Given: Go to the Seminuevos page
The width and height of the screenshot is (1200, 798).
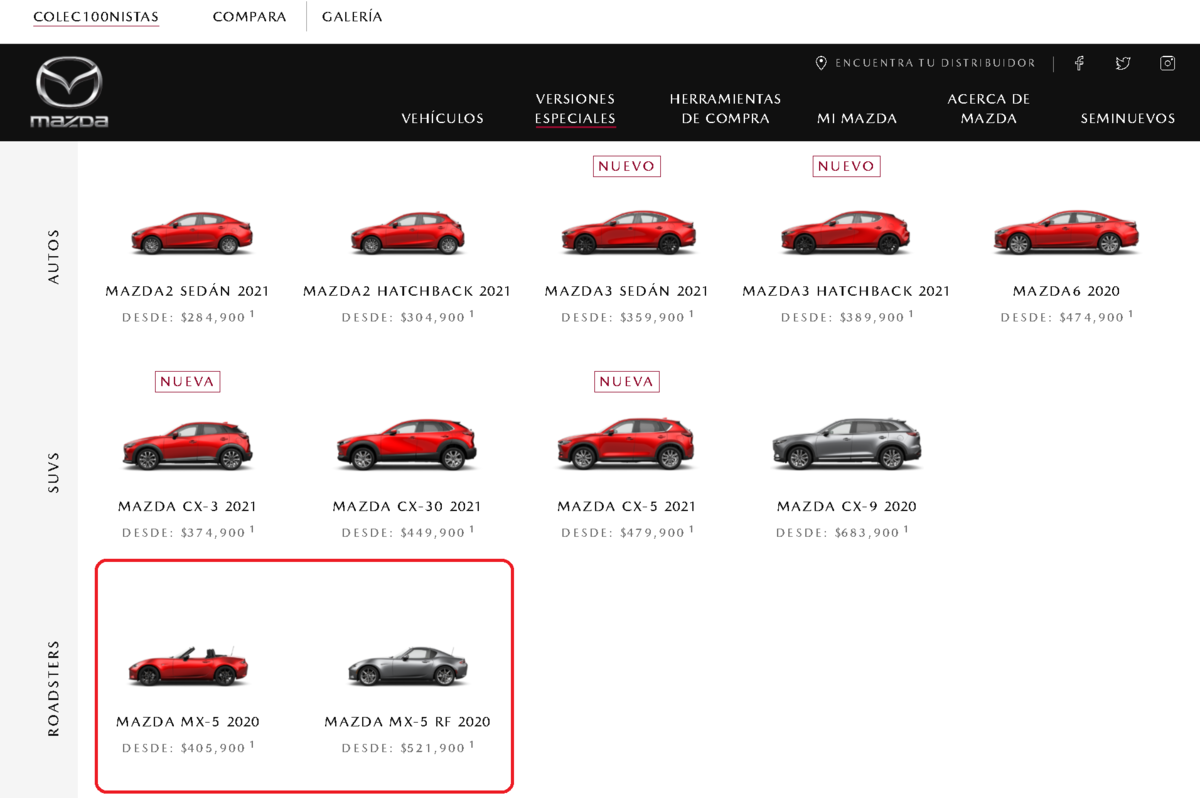Looking at the screenshot, I should coord(1128,118).
